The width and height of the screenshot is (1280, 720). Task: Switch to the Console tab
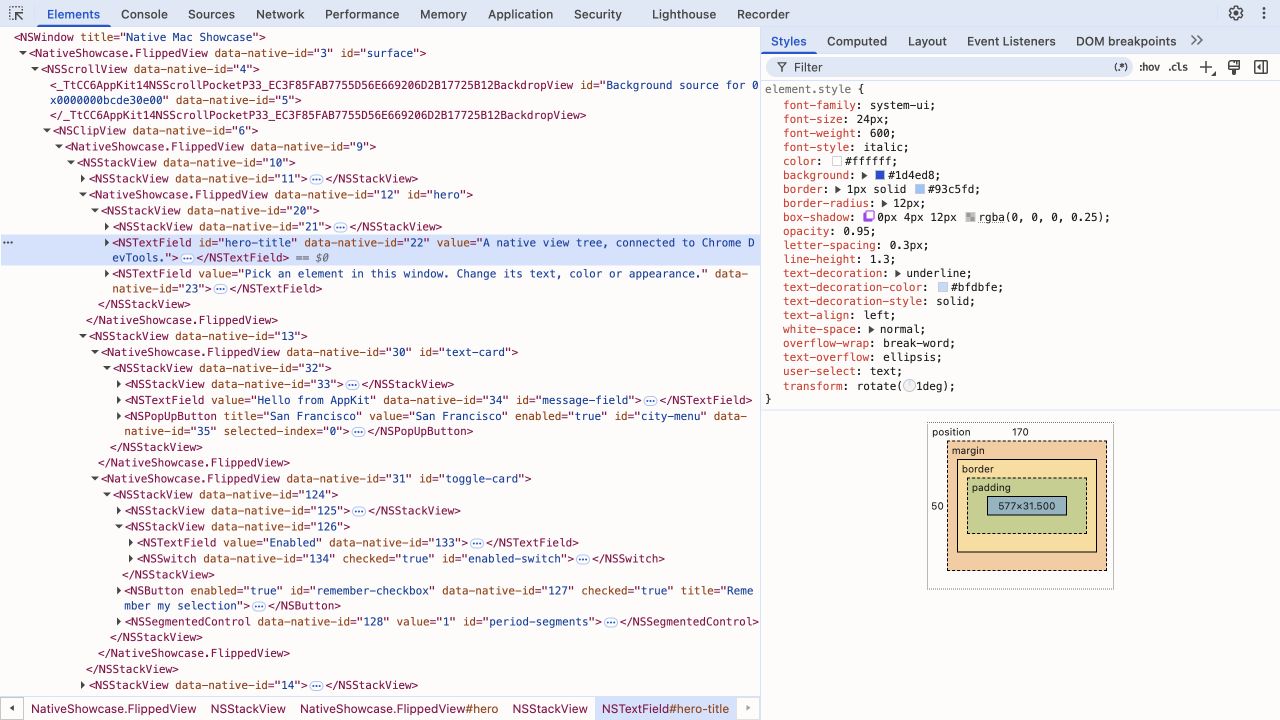point(144,14)
